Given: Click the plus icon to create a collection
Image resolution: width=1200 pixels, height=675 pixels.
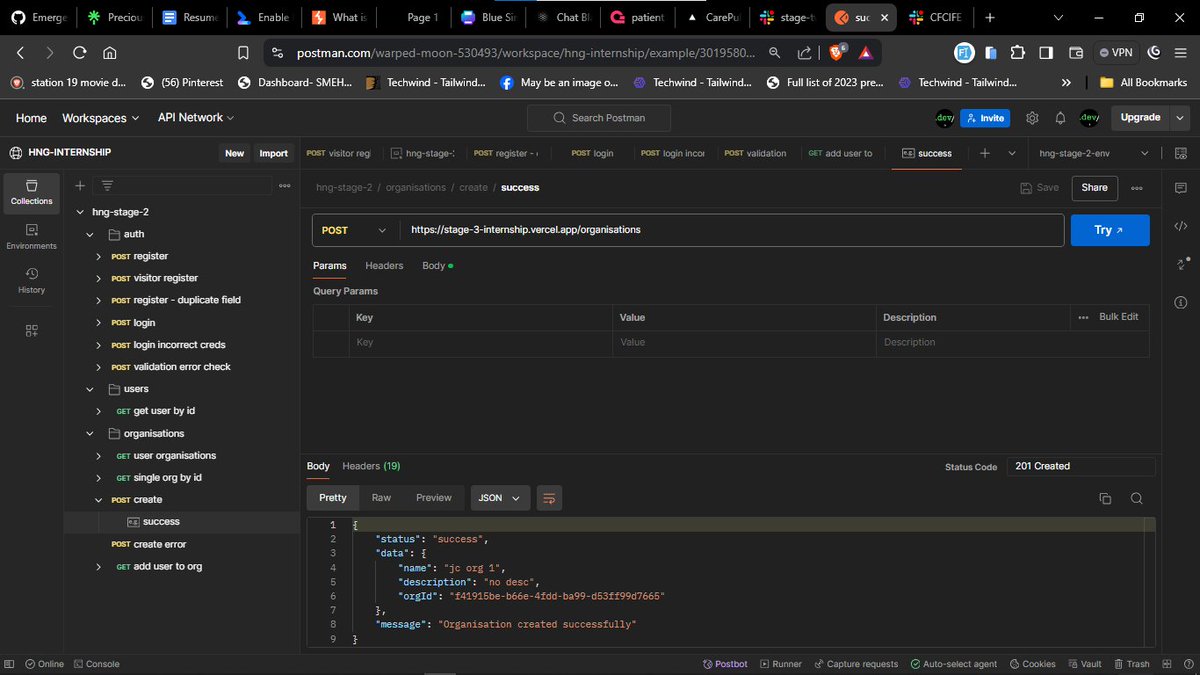Looking at the screenshot, I should tap(80, 186).
